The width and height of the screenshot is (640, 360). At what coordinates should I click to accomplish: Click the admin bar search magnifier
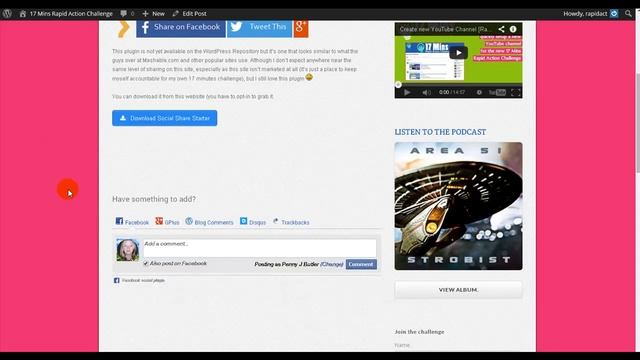point(628,13)
